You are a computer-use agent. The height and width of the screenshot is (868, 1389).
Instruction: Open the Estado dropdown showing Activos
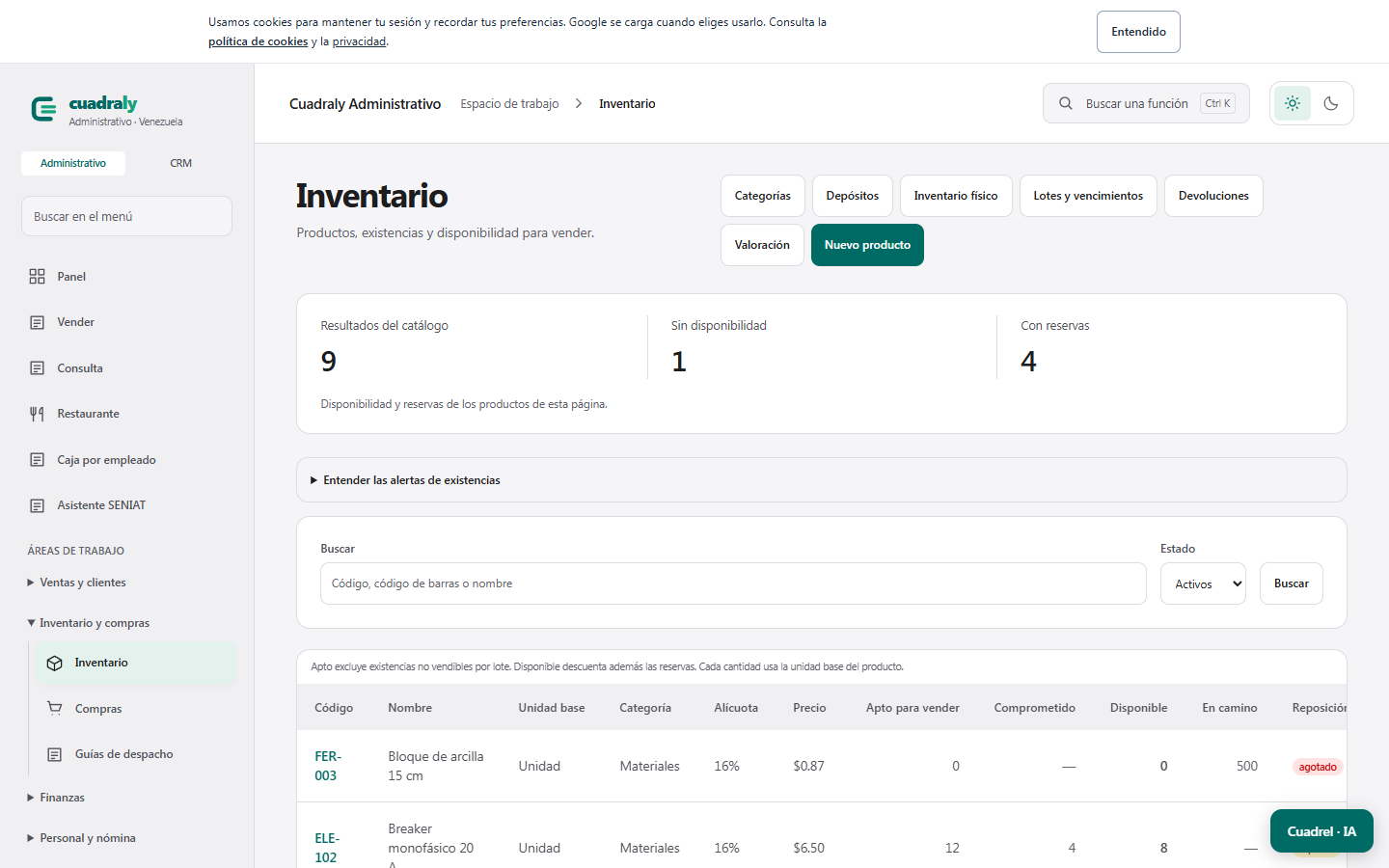pyautogui.click(x=1203, y=583)
